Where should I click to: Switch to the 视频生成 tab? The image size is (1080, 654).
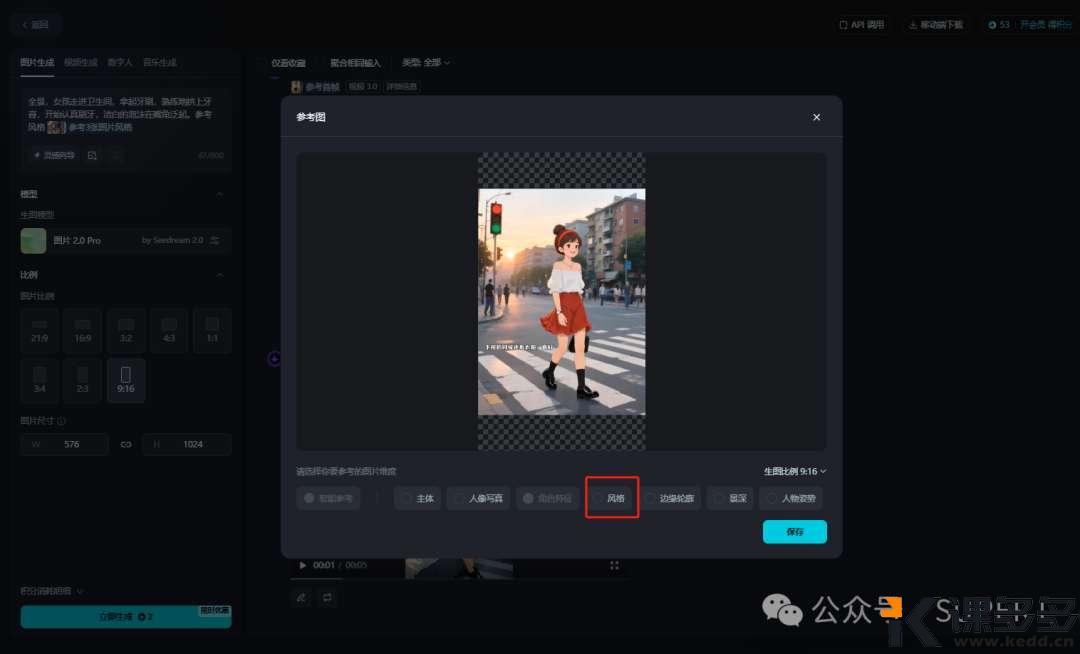[81, 62]
